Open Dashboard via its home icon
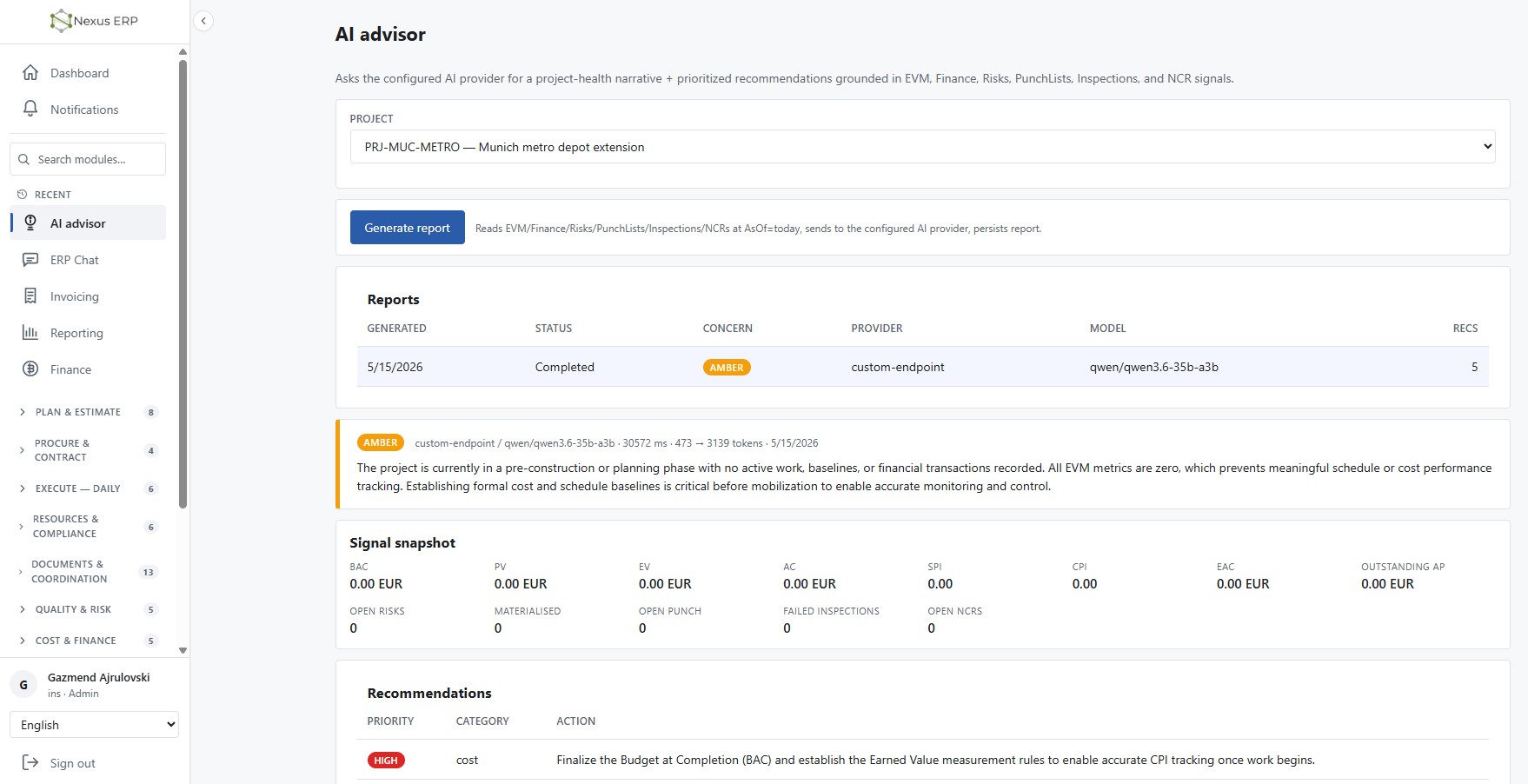1528x784 pixels. [30, 73]
